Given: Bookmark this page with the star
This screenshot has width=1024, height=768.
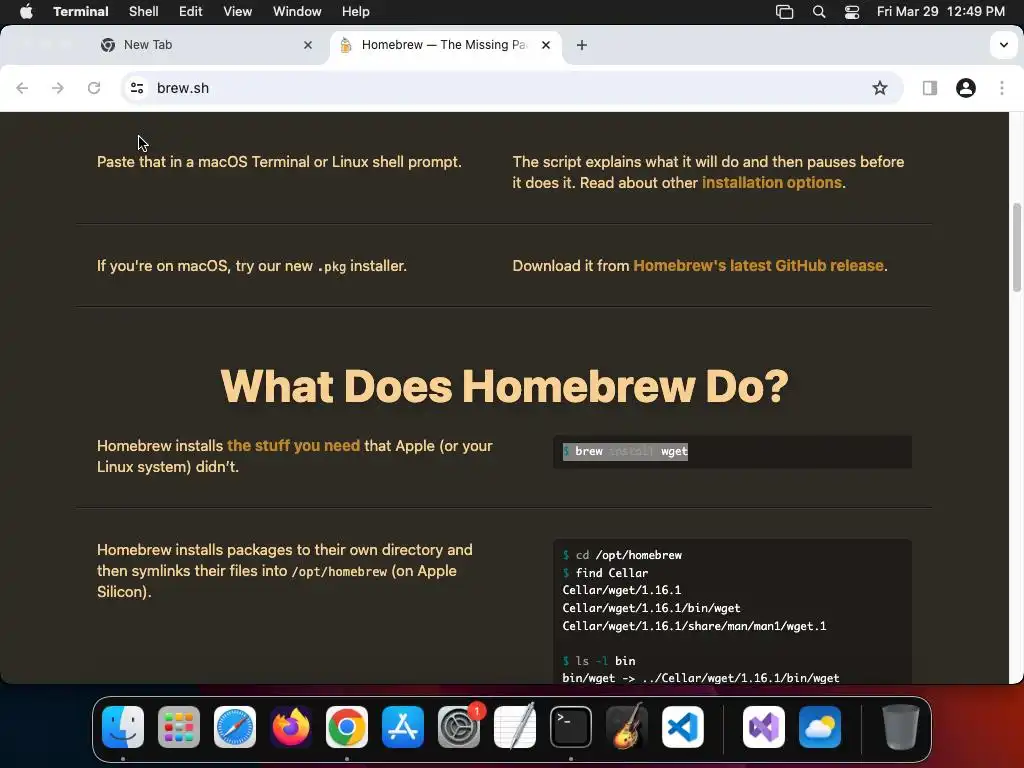Looking at the screenshot, I should tap(880, 88).
